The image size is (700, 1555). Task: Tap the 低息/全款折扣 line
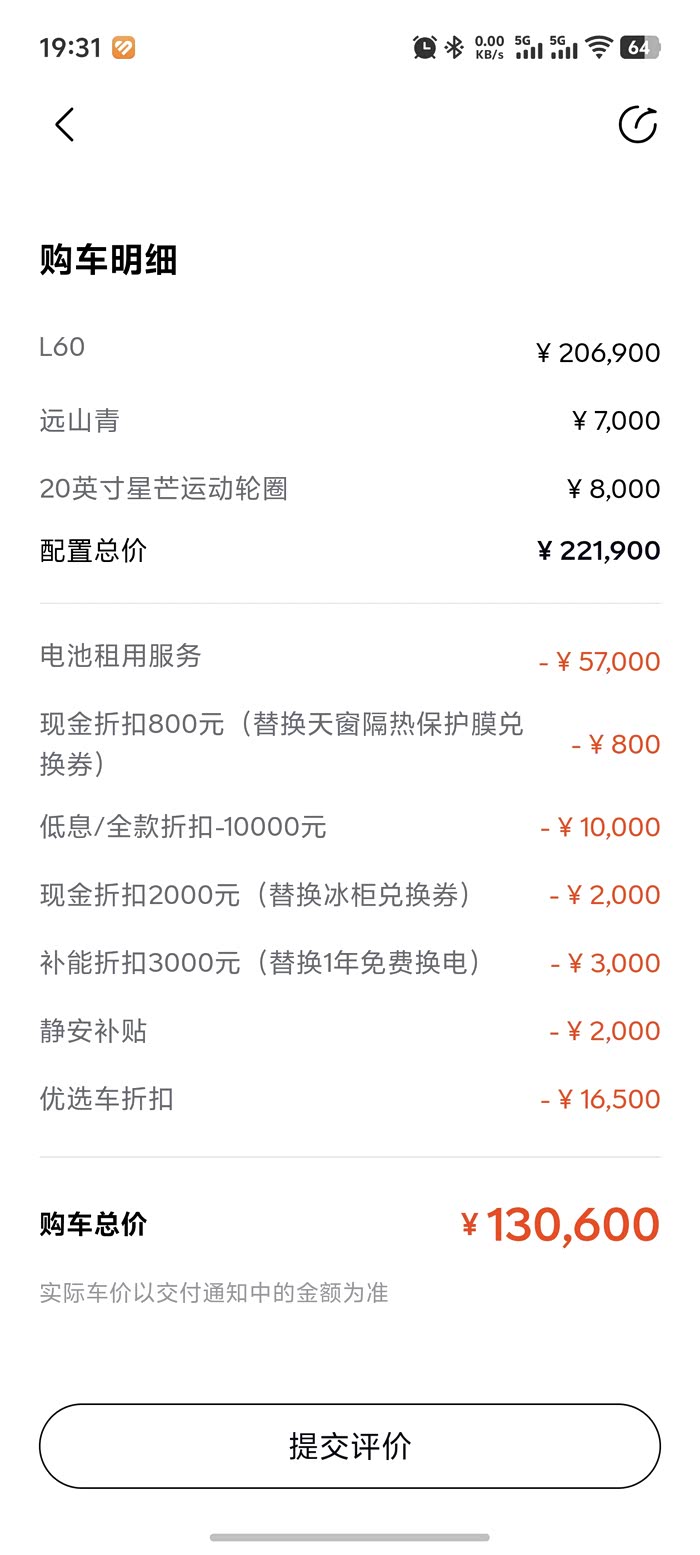click(183, 827)
